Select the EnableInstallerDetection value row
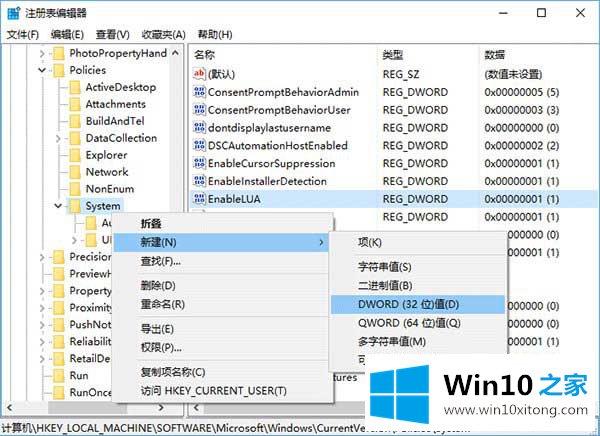The width and height of the screenshot is (600, 436). (267, 181)
